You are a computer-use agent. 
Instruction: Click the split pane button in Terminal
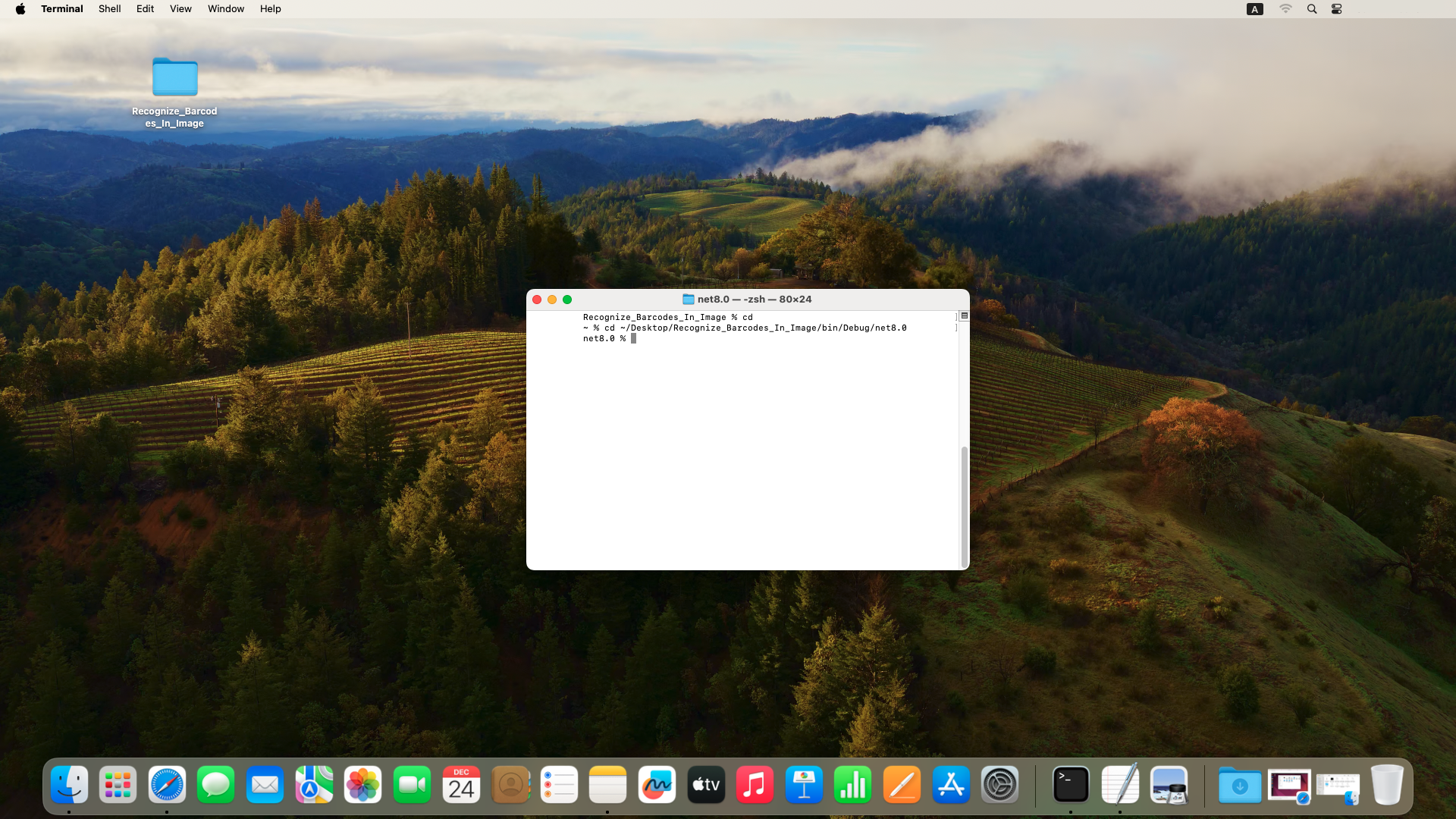click(x=965, y=315)
